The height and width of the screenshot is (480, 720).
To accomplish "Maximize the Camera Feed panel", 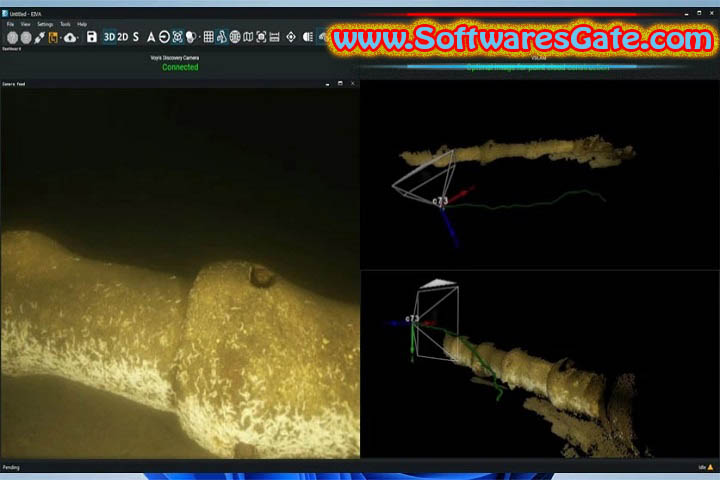I will click(x=340, y=84).
